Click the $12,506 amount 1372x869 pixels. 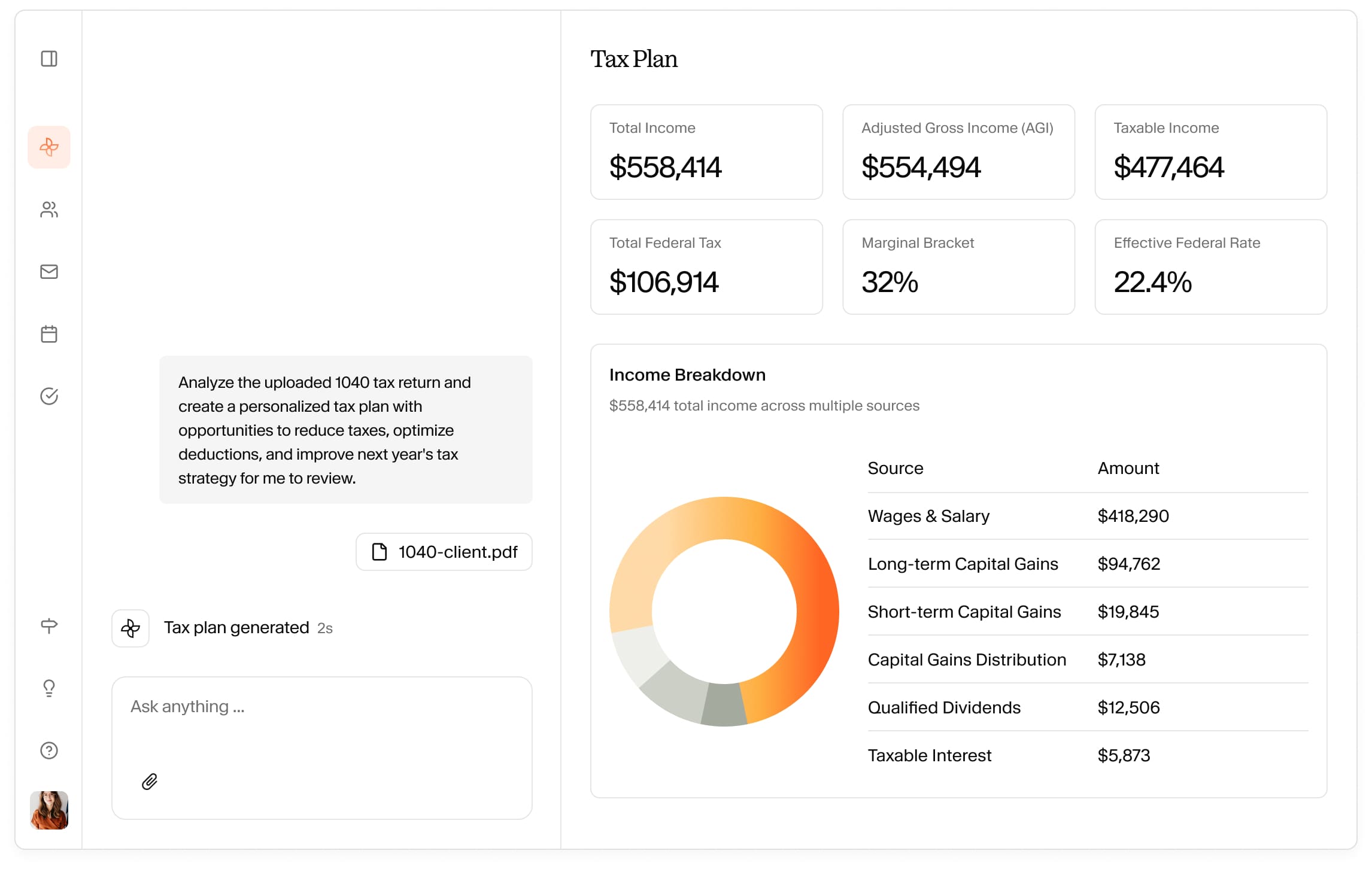[x=1128, y=707]
